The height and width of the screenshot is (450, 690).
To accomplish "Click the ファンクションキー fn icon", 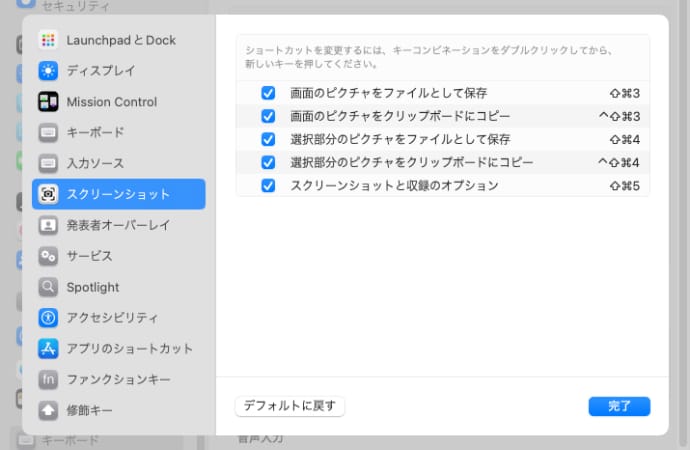I will [x=49, y=379].
